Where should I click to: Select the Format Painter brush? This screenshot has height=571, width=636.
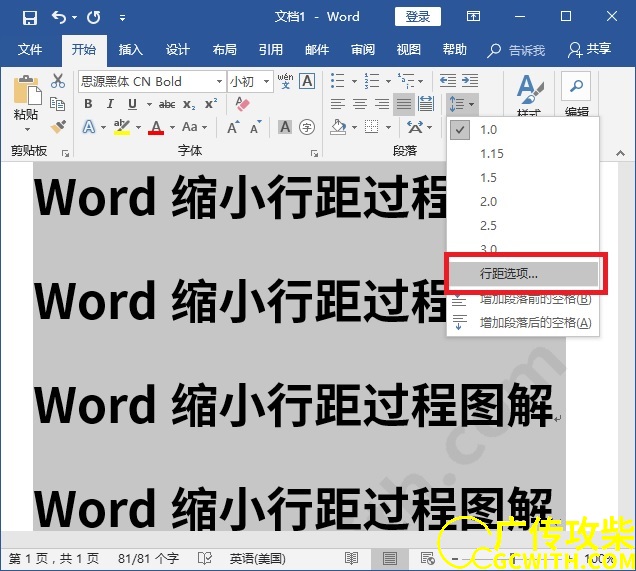[58, 127]
